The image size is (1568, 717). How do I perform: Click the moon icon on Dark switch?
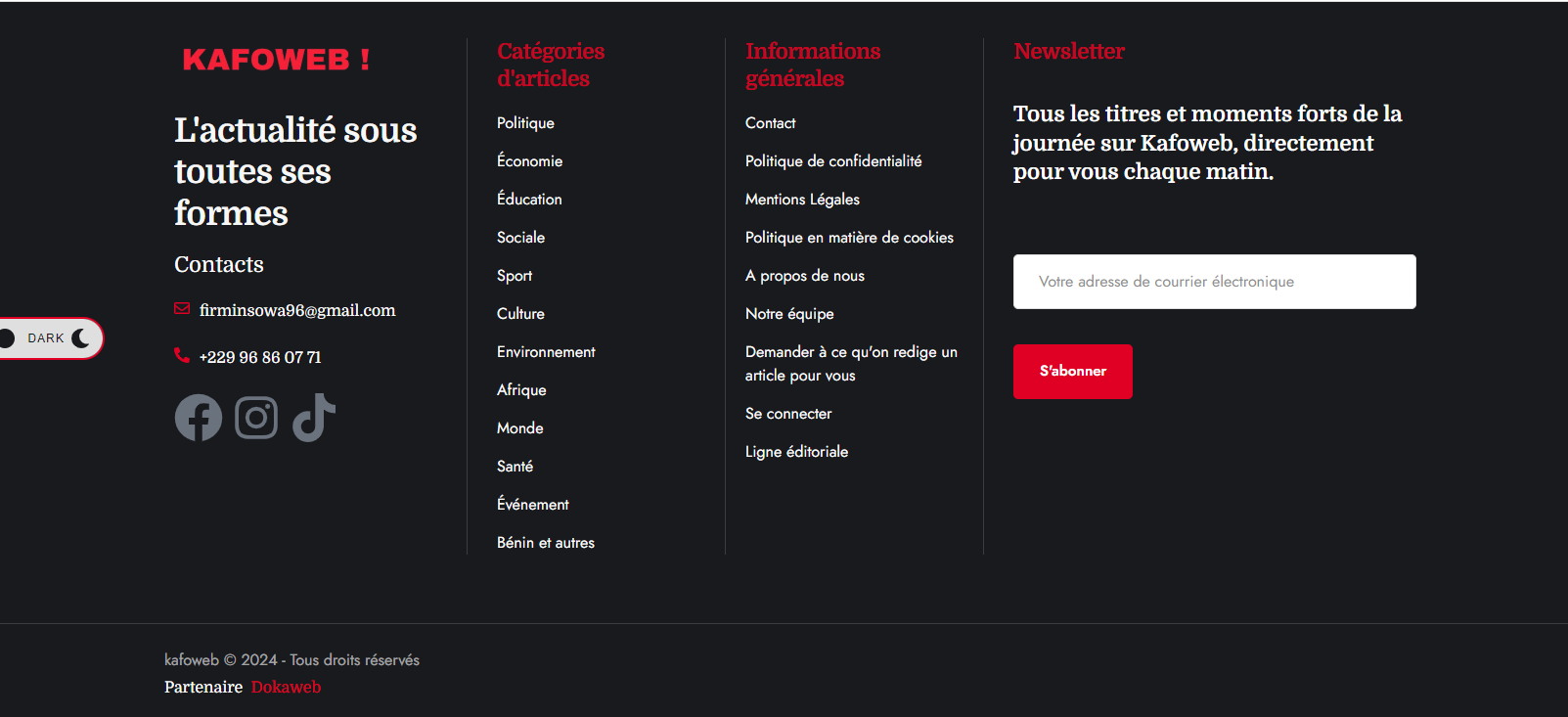click(81, 338)
